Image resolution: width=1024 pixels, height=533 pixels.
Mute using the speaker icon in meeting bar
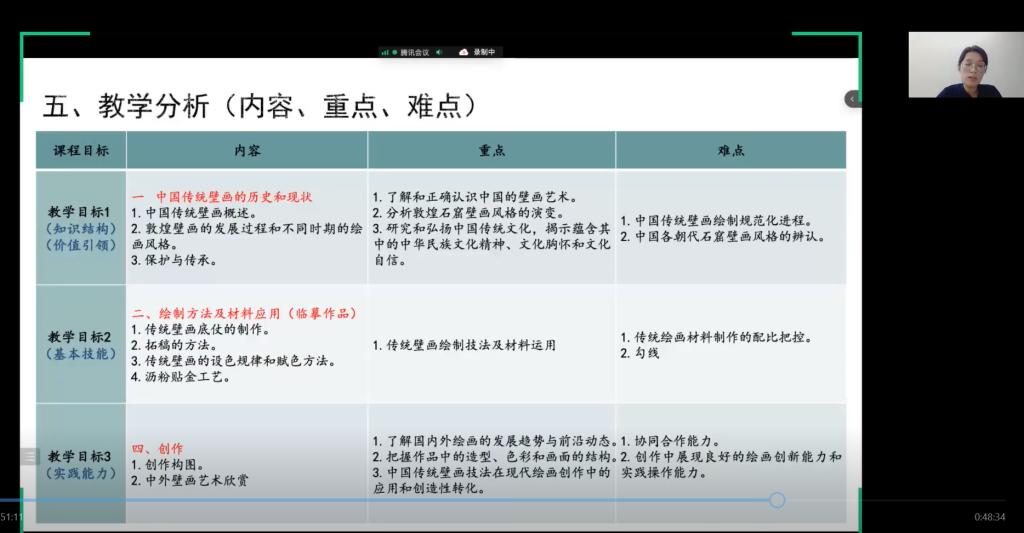439,52
